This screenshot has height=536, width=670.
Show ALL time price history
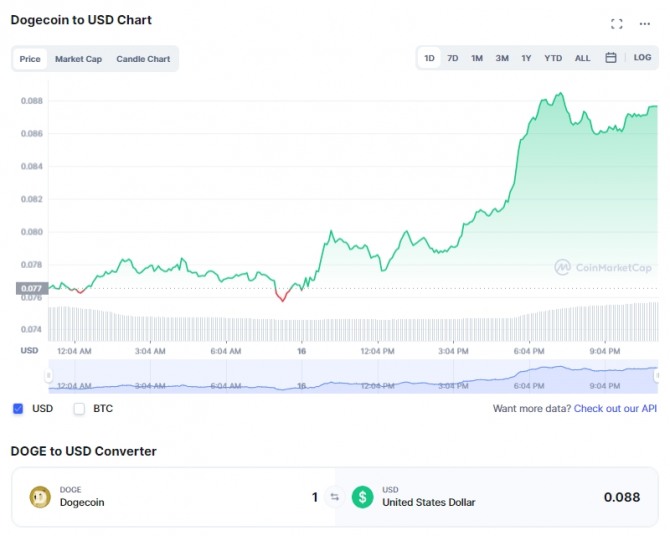click(582, 58)
